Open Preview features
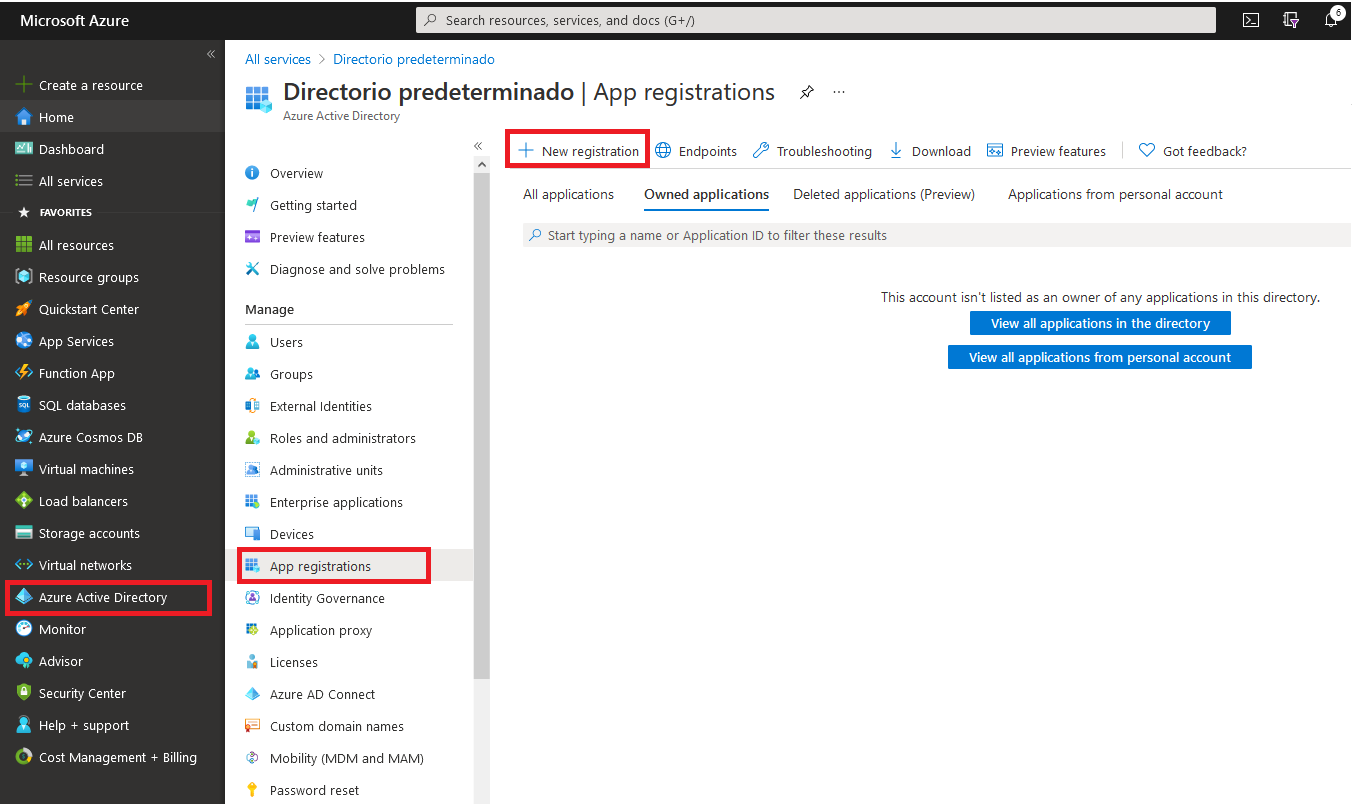Viewport: 1352px width, 804px height. pyautogui.click(x=1046, y=150)
